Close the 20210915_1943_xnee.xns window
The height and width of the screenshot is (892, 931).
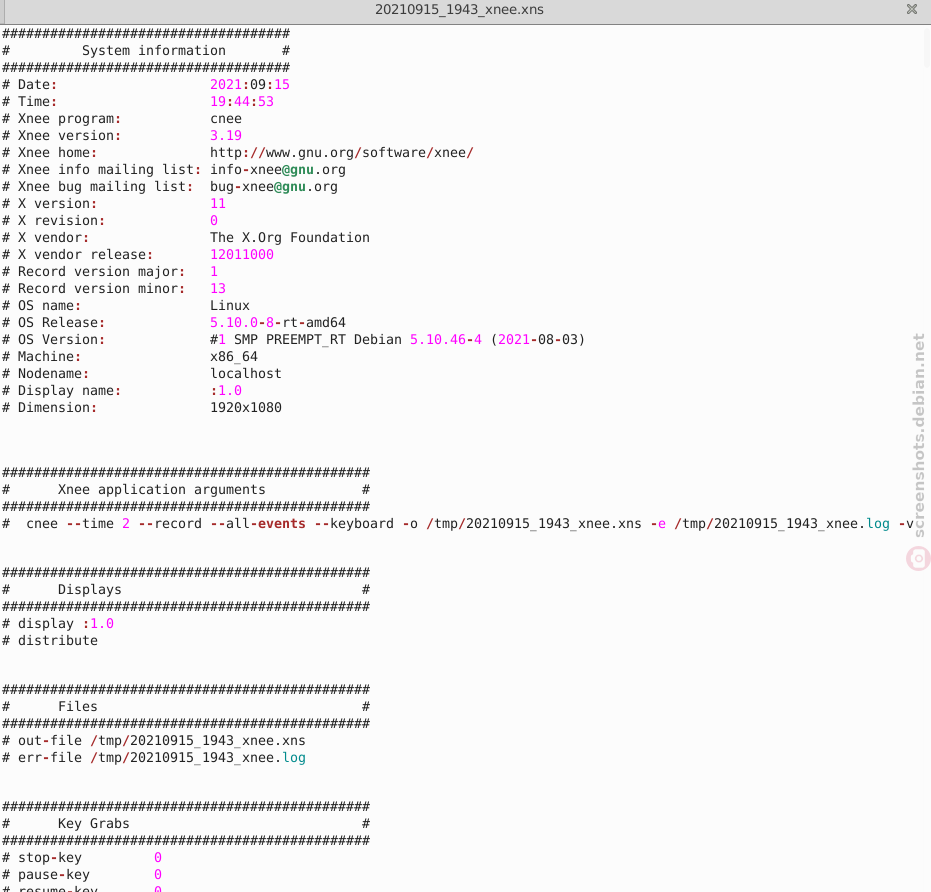click(912, 9)
